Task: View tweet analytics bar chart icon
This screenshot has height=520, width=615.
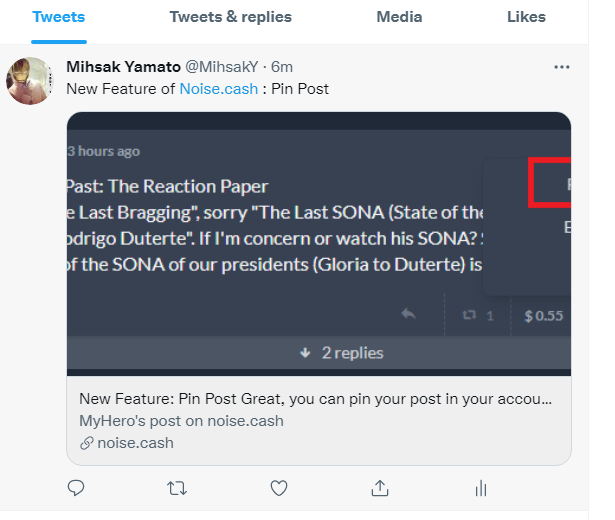Action: (x=481, y=489)
